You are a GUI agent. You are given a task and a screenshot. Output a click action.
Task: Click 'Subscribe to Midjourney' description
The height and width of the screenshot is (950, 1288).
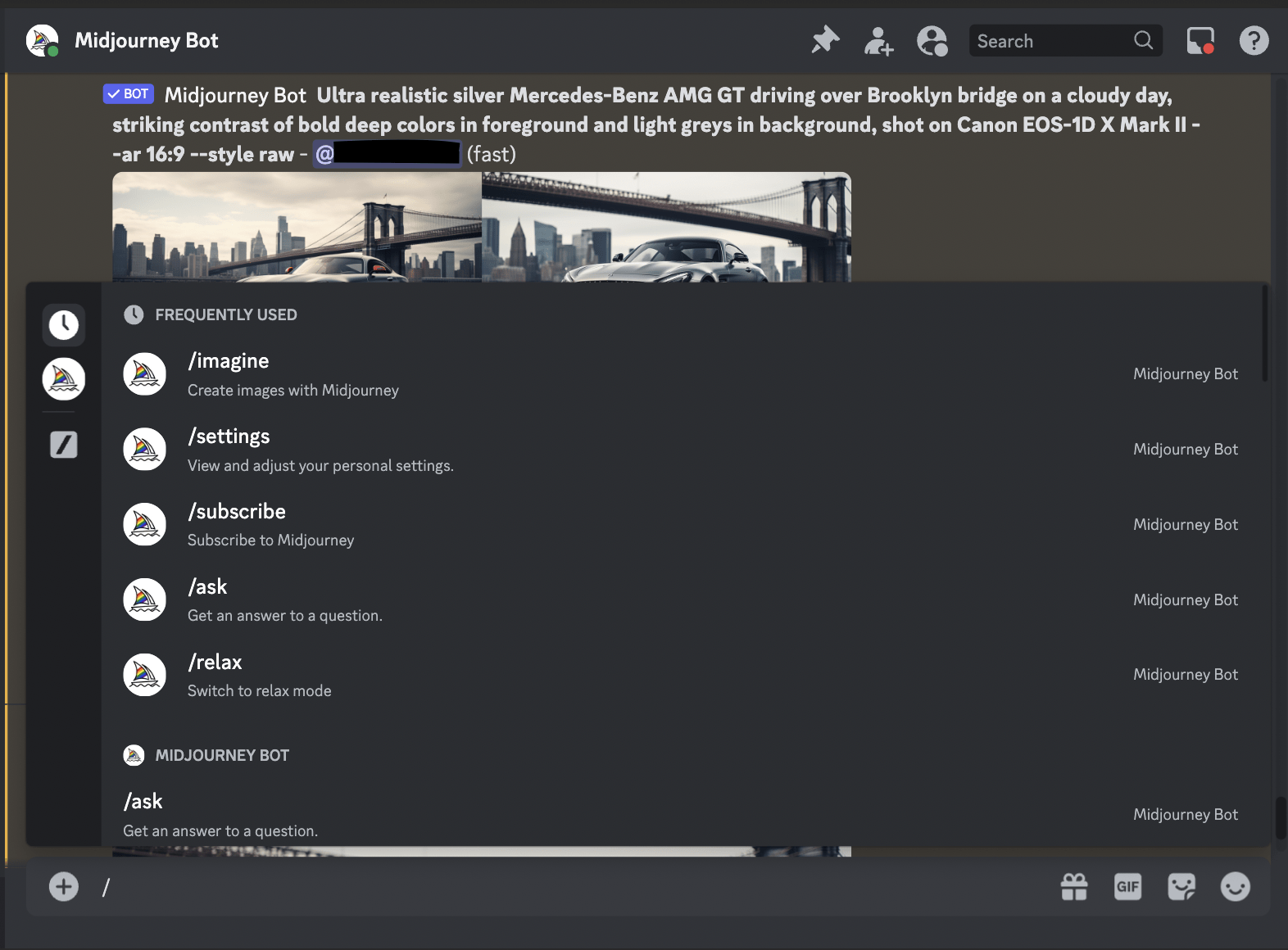pos(271,541)
